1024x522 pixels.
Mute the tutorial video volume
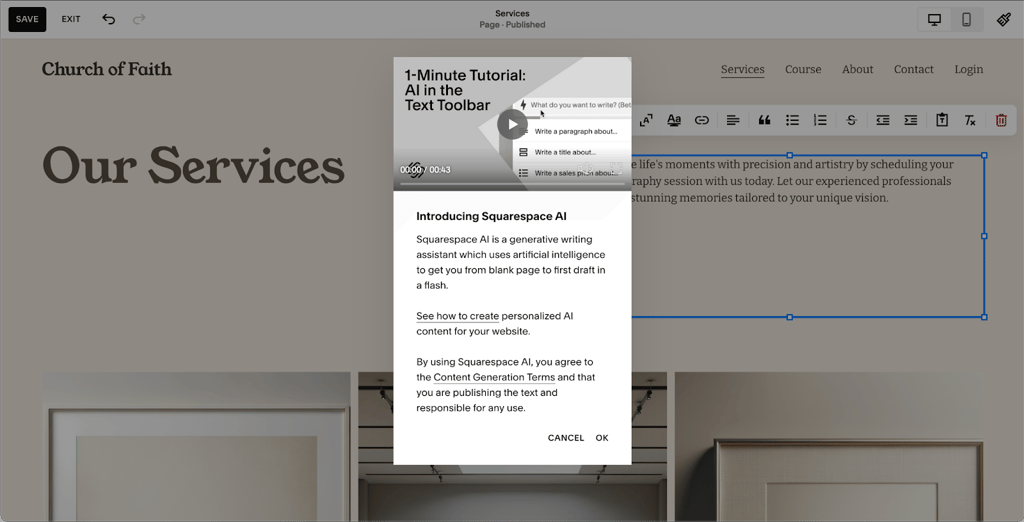(x=586, y=169)
